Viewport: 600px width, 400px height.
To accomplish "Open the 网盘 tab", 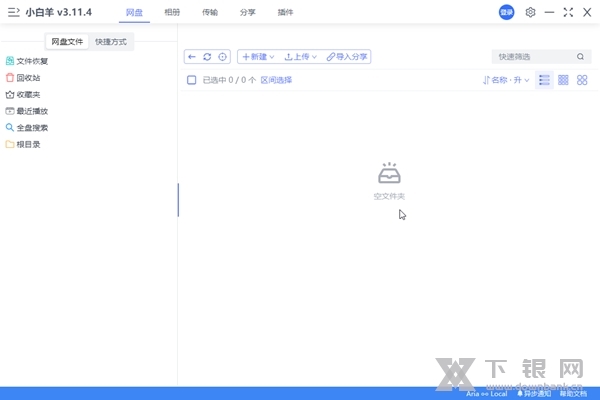I will pyautogui.click(x=134, y=12).
